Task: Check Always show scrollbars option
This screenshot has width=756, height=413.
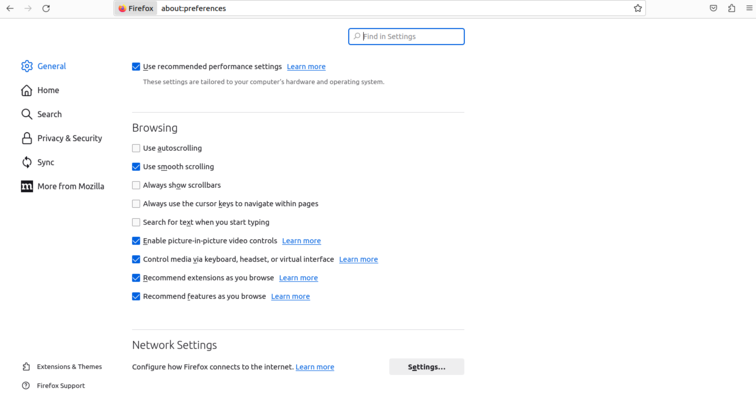Action: (136, 185)
